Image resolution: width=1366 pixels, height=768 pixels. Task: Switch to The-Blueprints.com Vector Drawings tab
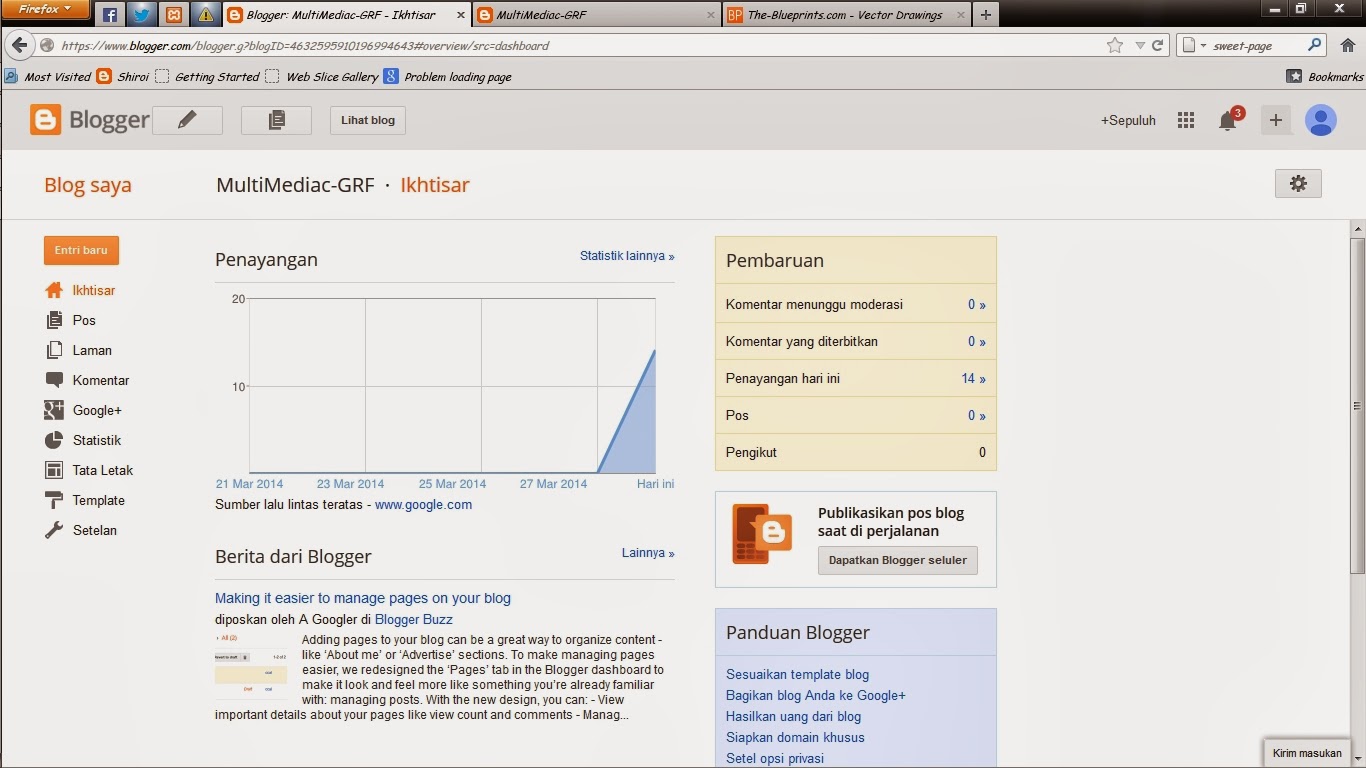pyautogui.click(x=846, y=15)
